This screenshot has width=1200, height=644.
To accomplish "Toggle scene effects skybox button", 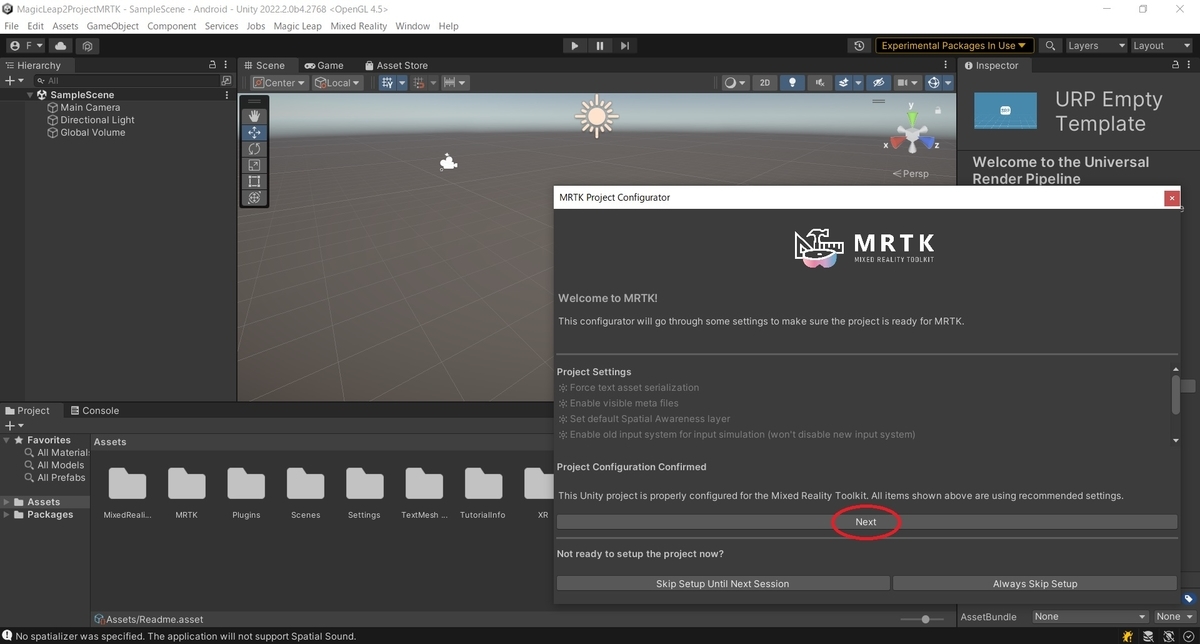I will pyautogui.click(x=843, y=83).
